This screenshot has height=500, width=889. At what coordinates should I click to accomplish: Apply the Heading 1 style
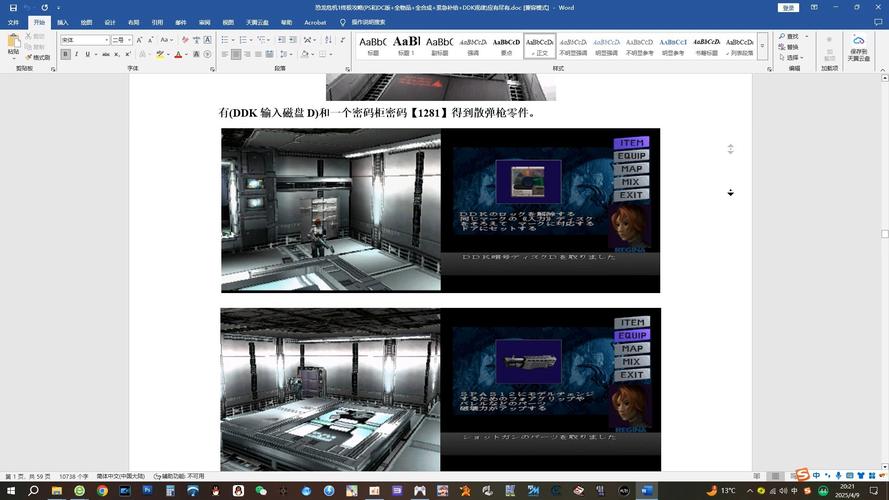point(407,45)
